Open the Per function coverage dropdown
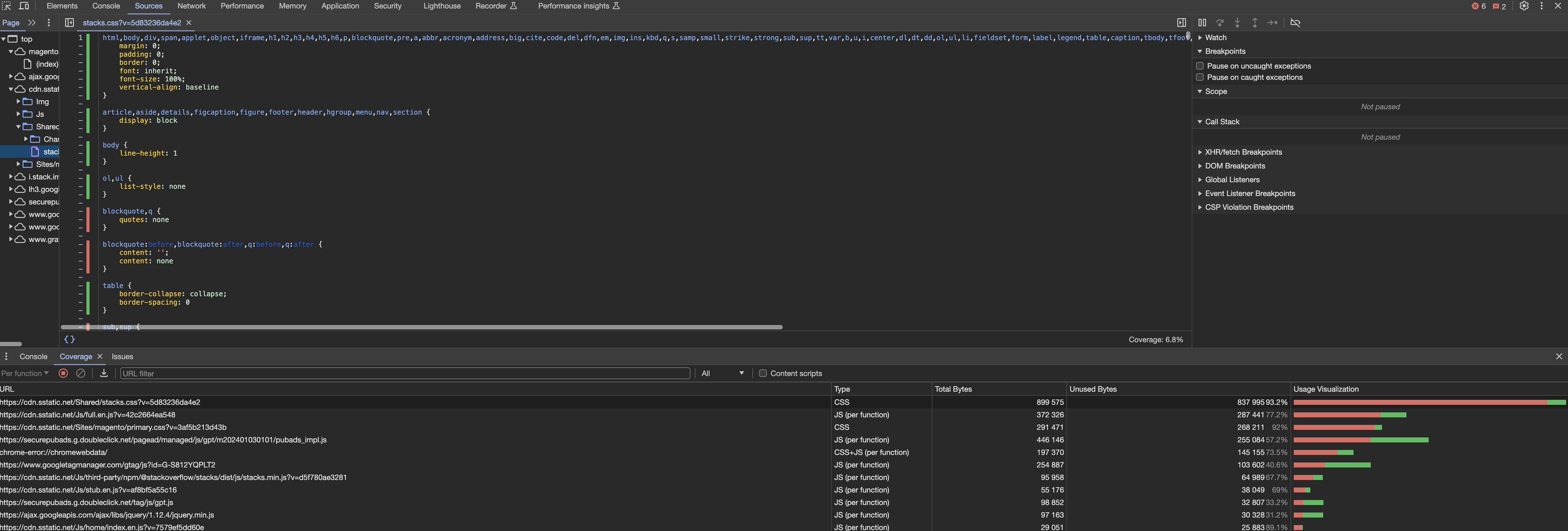This screenshot has height=531, width=1568. pyautogui.click(x=24, y=373)
